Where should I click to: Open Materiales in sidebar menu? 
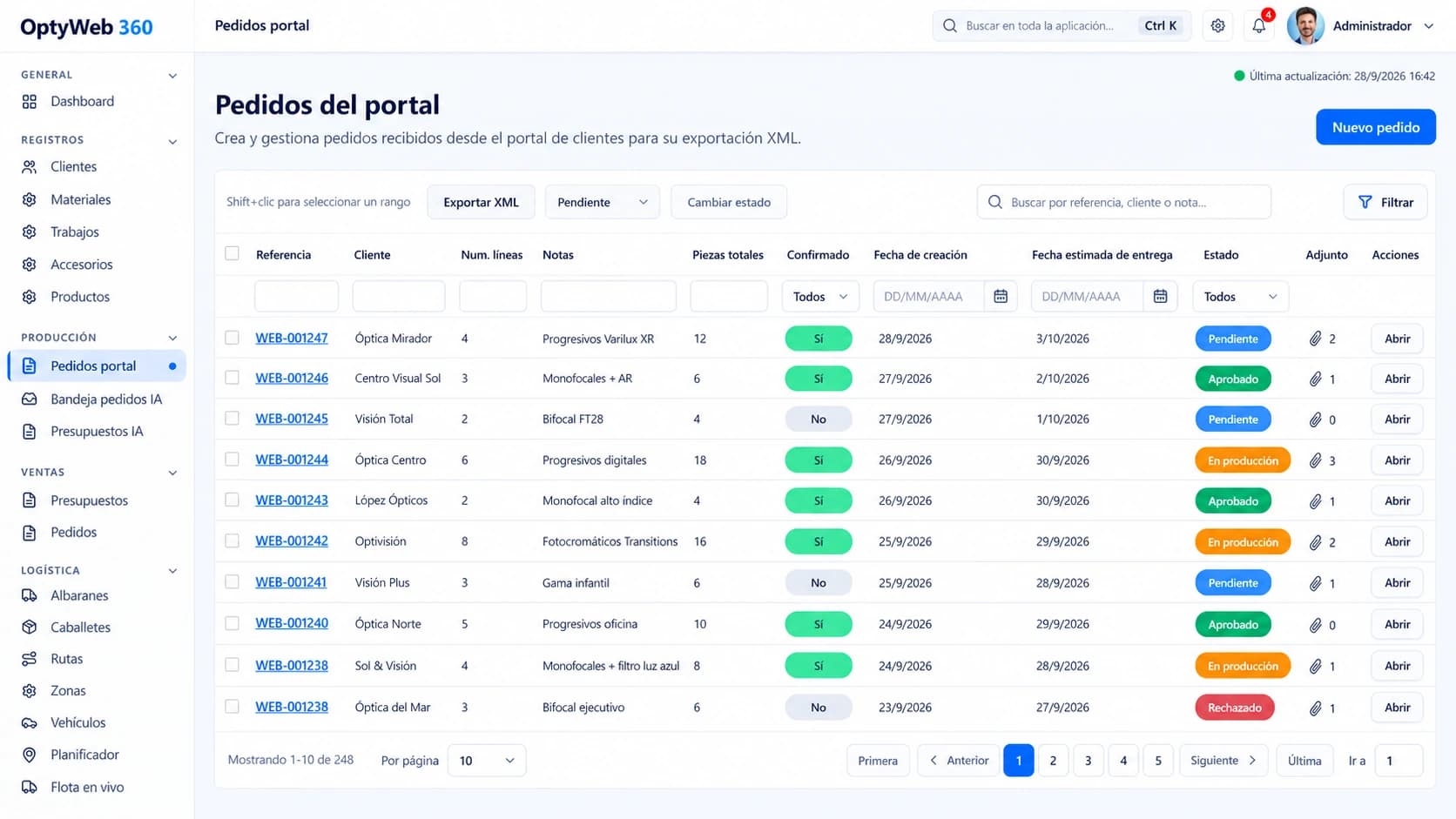click(80, 200)
